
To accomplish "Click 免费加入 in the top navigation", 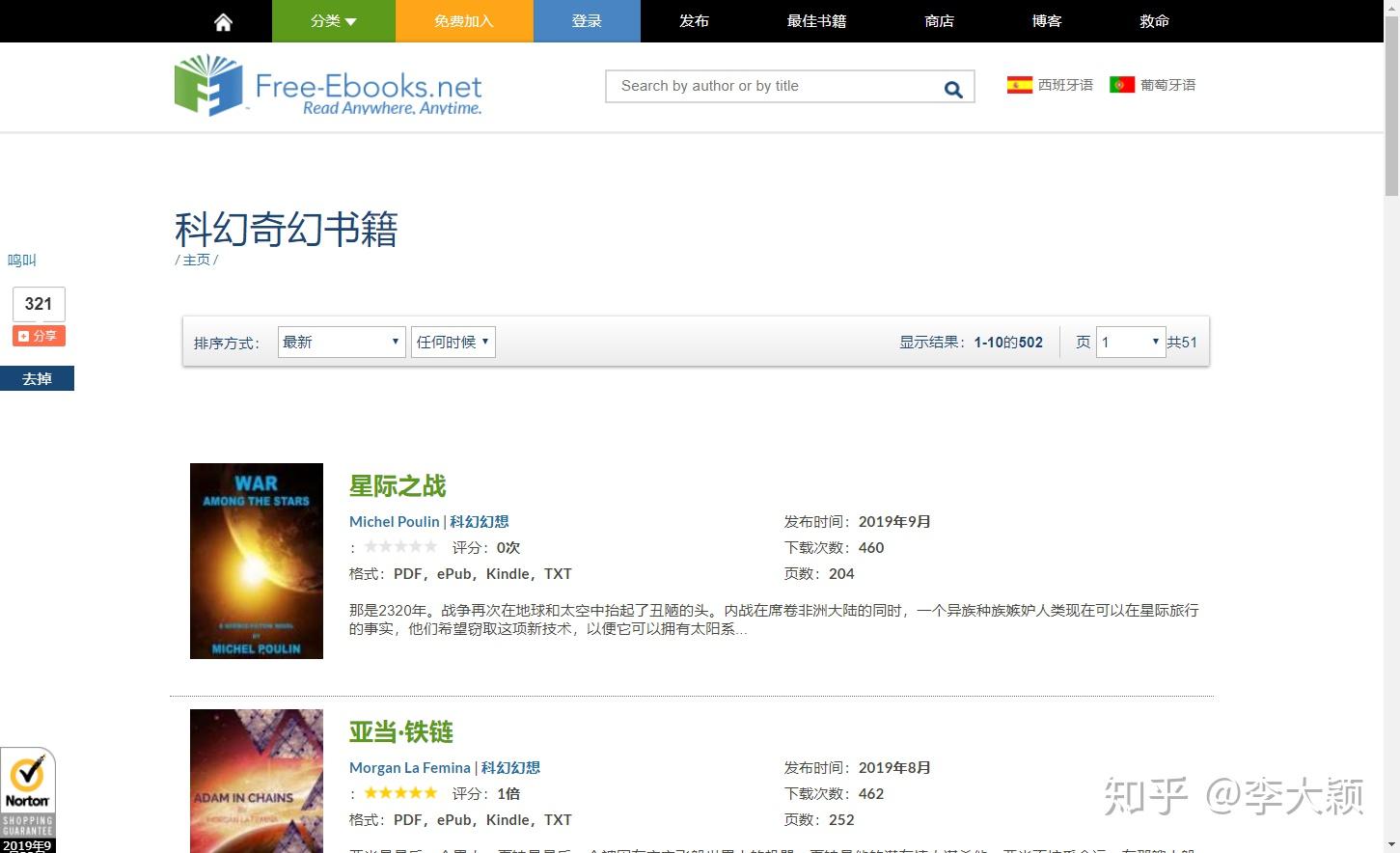I will (x=464, y=21).
